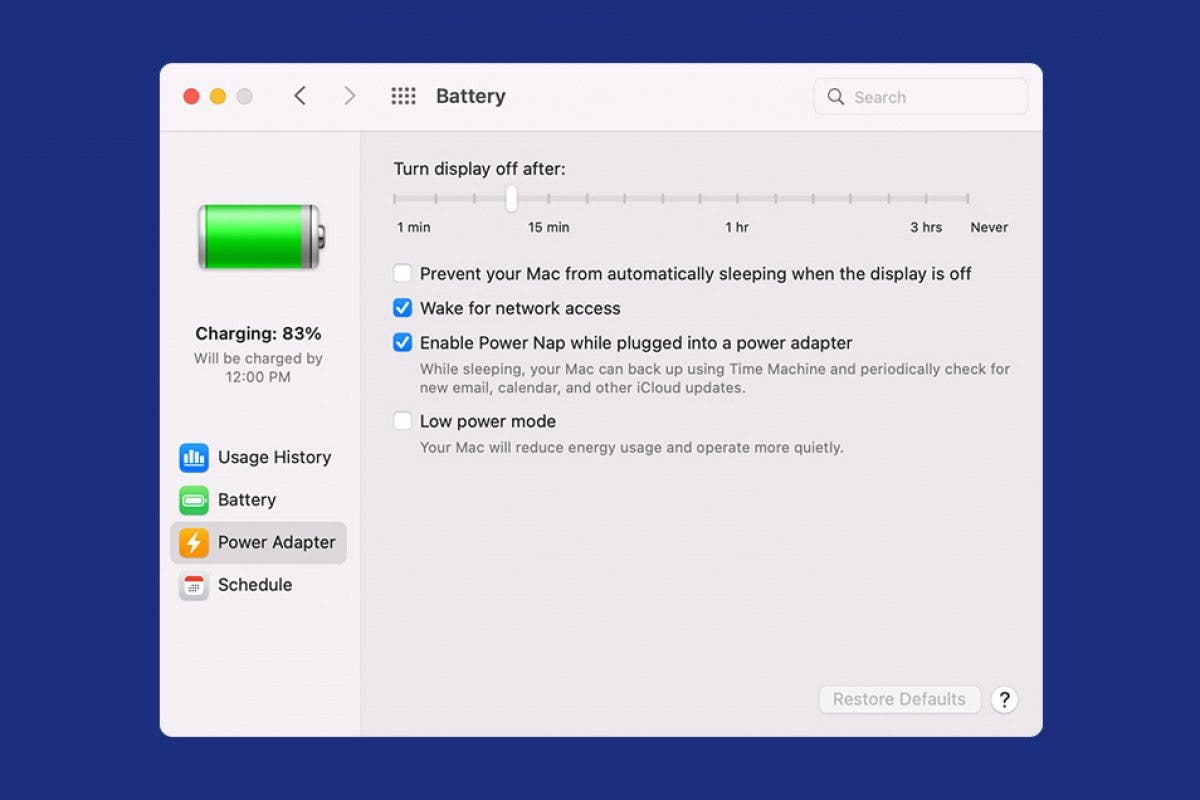Open the Schedule settings
Screen dimensions: 1200x800
click(254, 585)
